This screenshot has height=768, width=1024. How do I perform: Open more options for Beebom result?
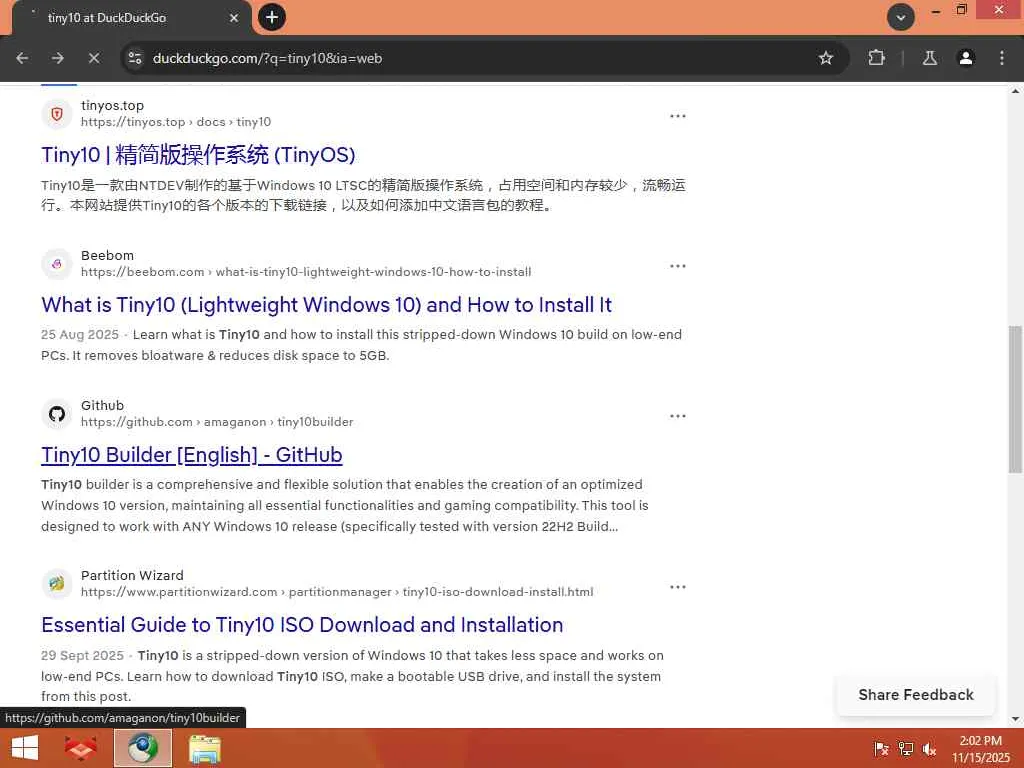pyautogui.click(x=678, y=266)
